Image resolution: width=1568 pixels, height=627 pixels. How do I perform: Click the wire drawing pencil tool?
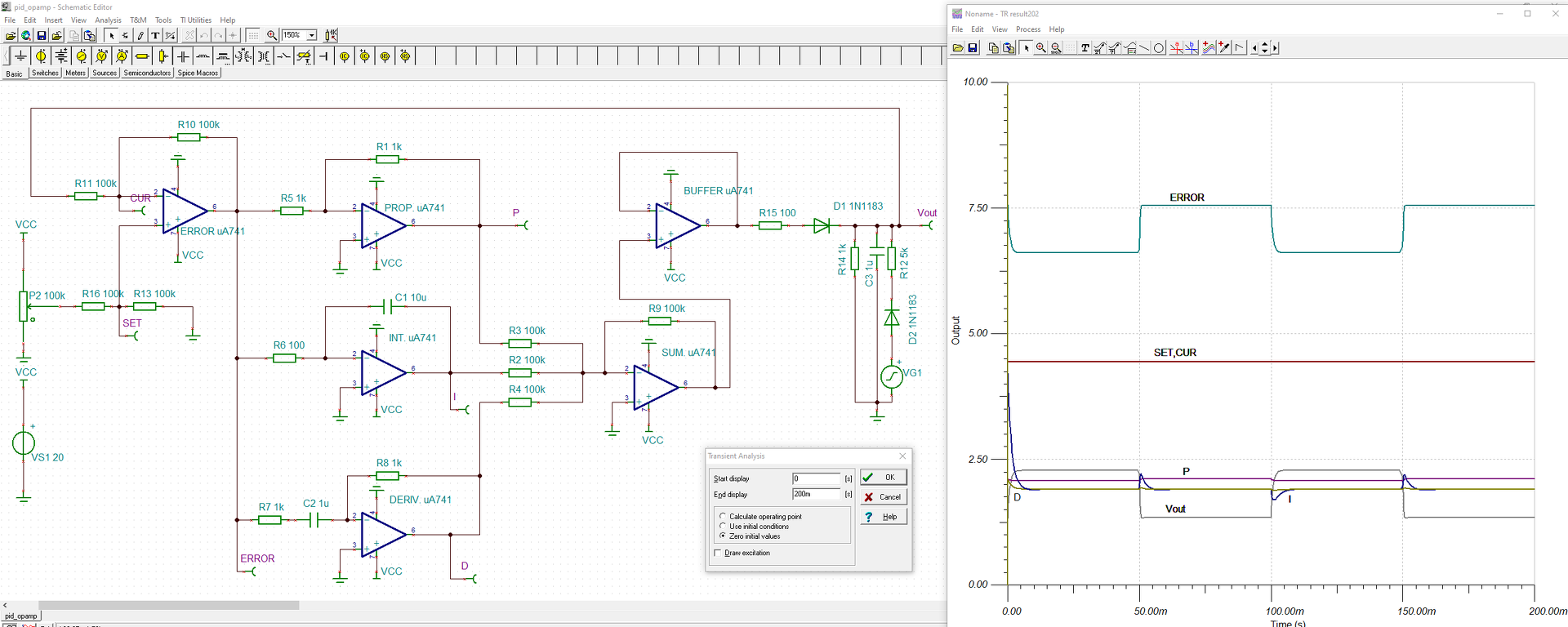(x=140, y=35)
